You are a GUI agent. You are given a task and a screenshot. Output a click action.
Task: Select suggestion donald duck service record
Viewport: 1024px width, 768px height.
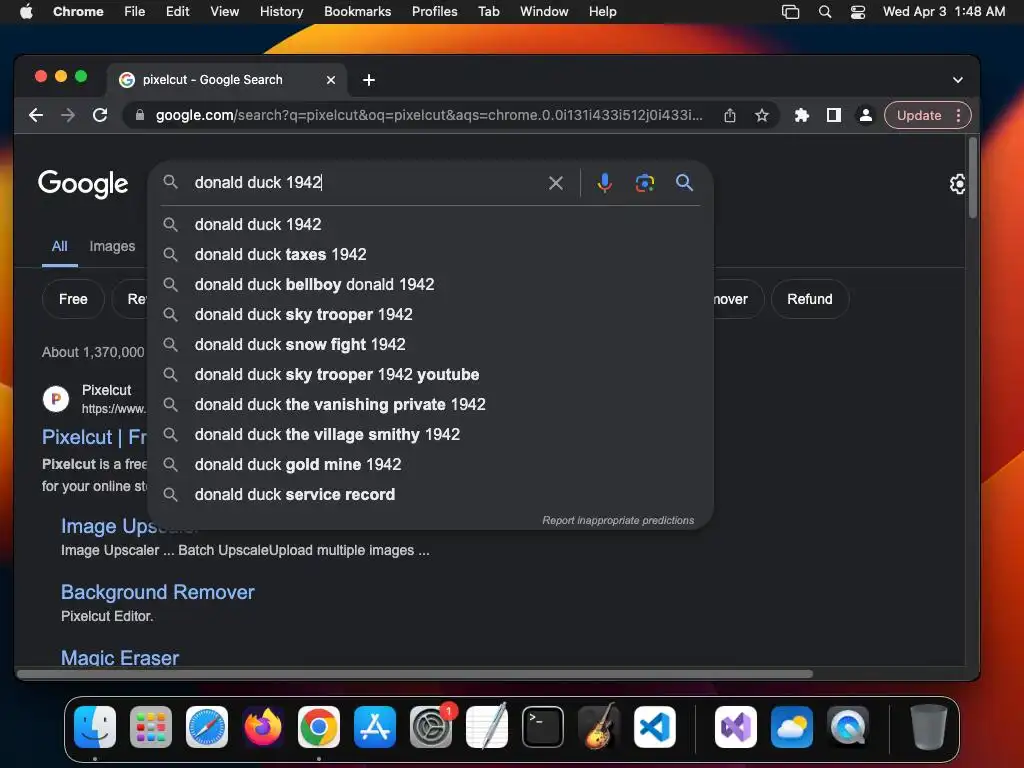[430, 494]
